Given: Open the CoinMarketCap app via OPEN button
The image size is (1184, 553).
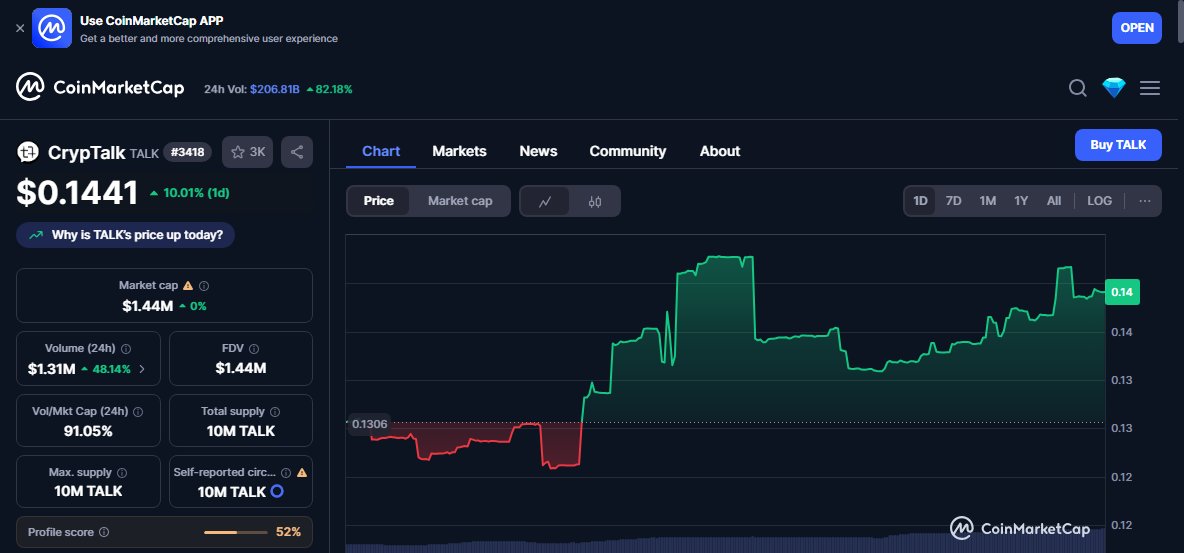Looking at the screenshot, I should pos(1136,28).
